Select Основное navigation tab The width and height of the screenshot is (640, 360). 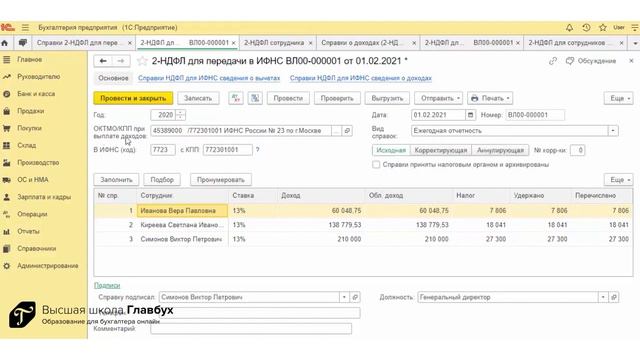[x=113, y=78]
